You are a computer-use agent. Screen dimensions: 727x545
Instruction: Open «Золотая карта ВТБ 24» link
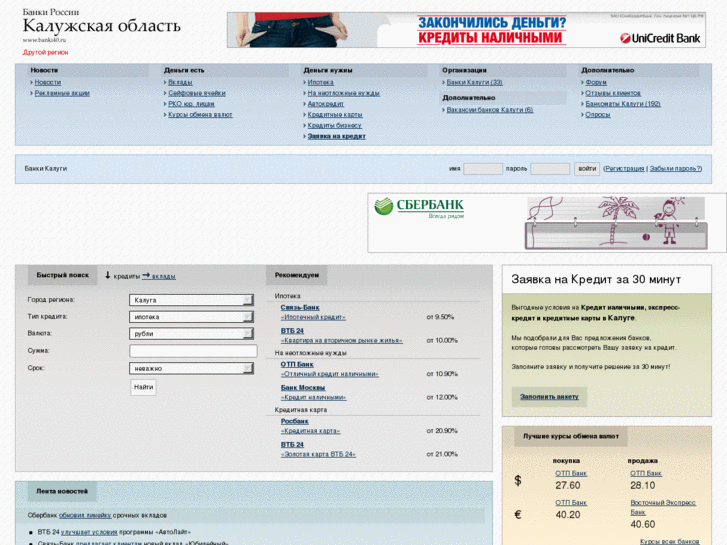[x=318, y=454]
